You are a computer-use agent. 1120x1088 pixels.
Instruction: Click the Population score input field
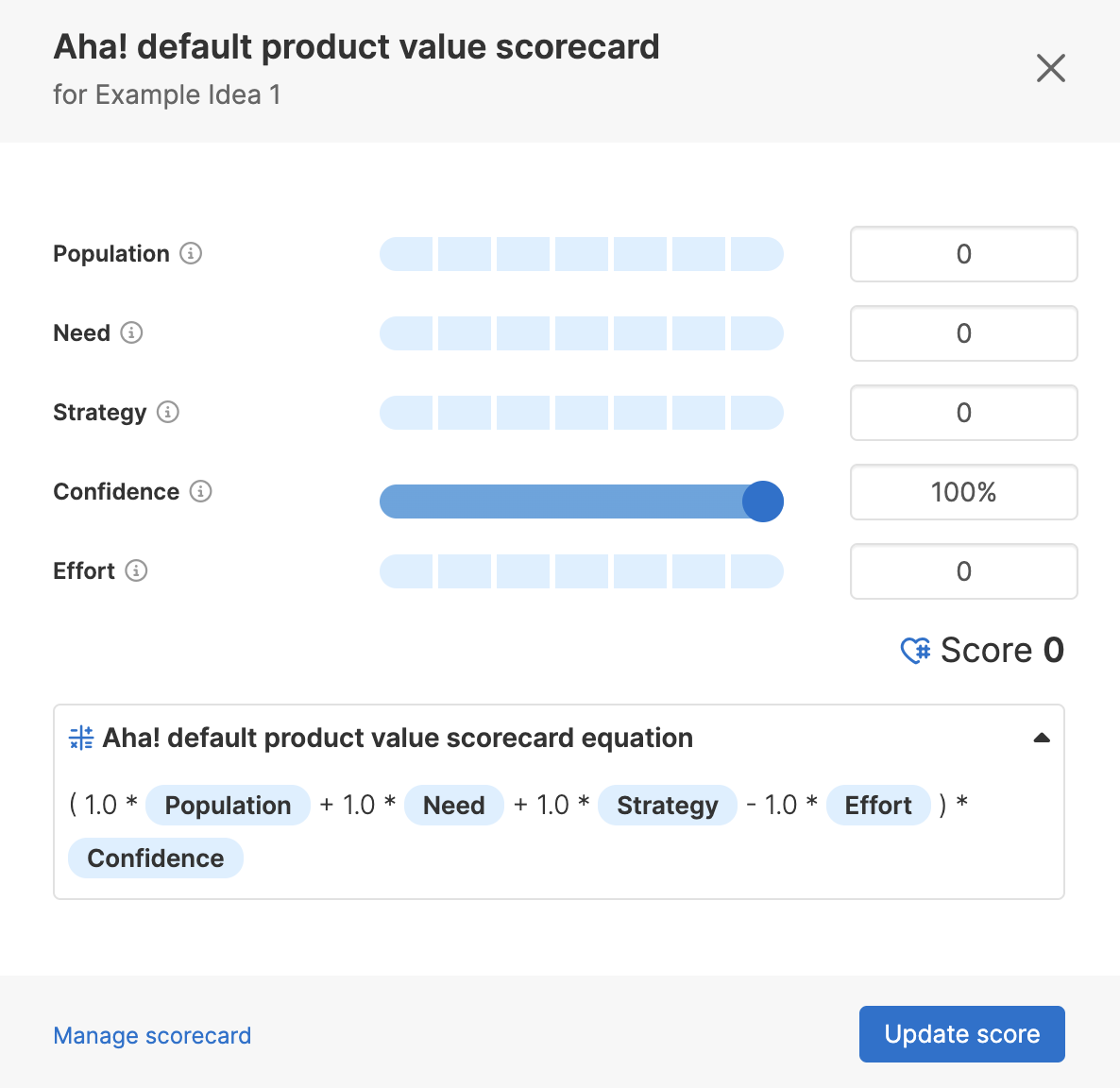(x=963, y=254)
